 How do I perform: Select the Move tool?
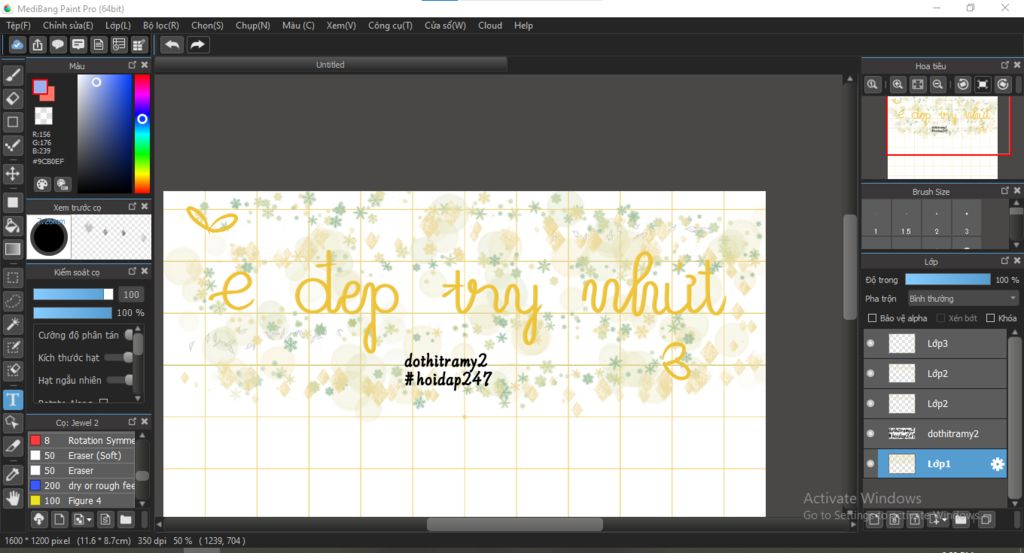click(x=13, y=174)
